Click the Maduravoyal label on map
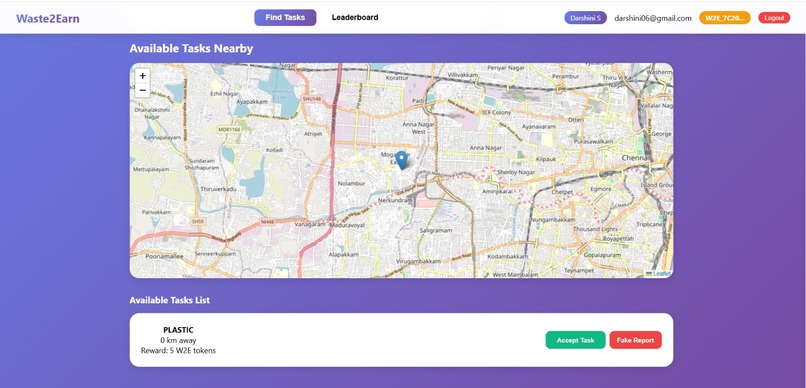 coord(347,225)
